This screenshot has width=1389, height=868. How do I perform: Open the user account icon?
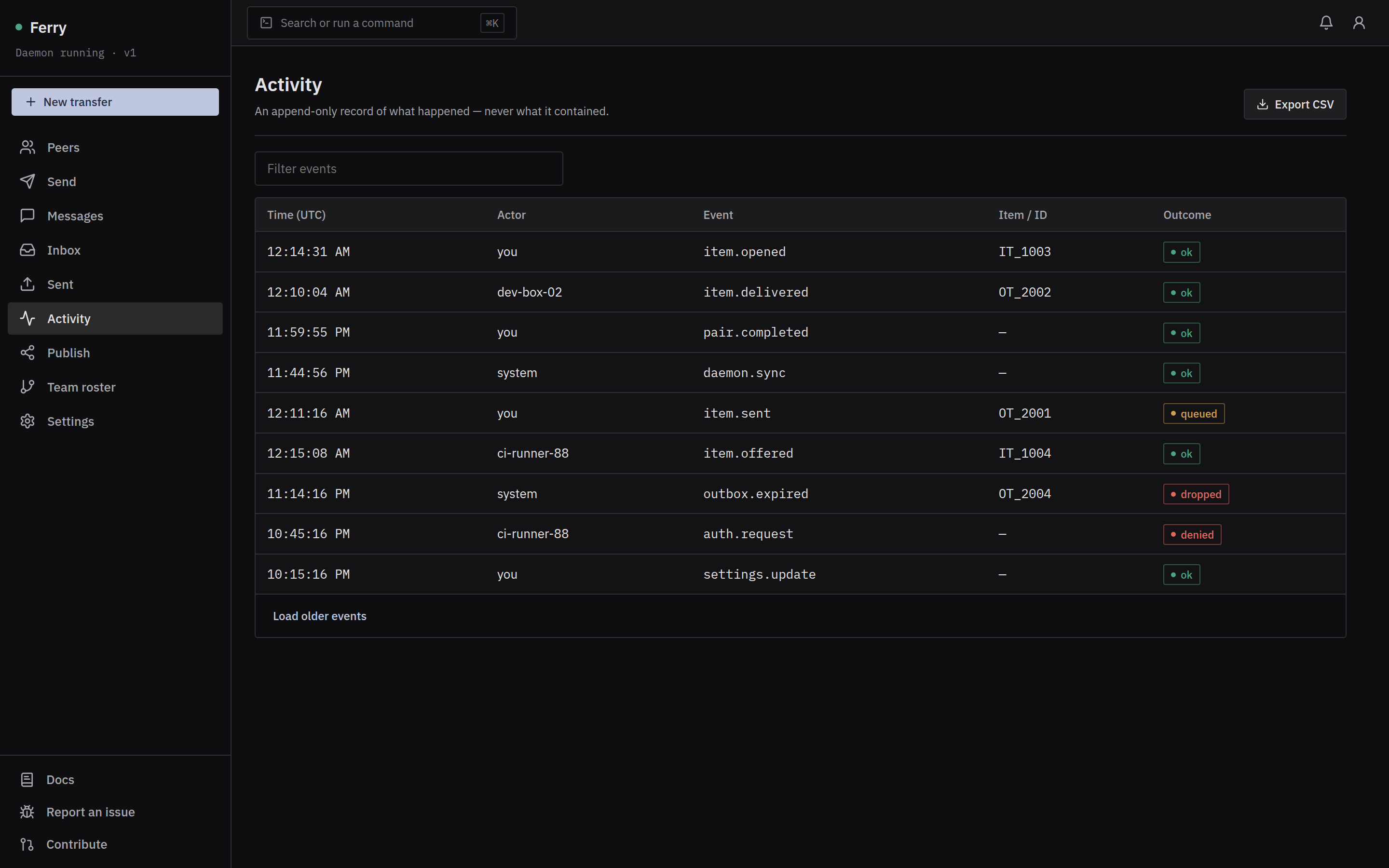click(1359, 23)
